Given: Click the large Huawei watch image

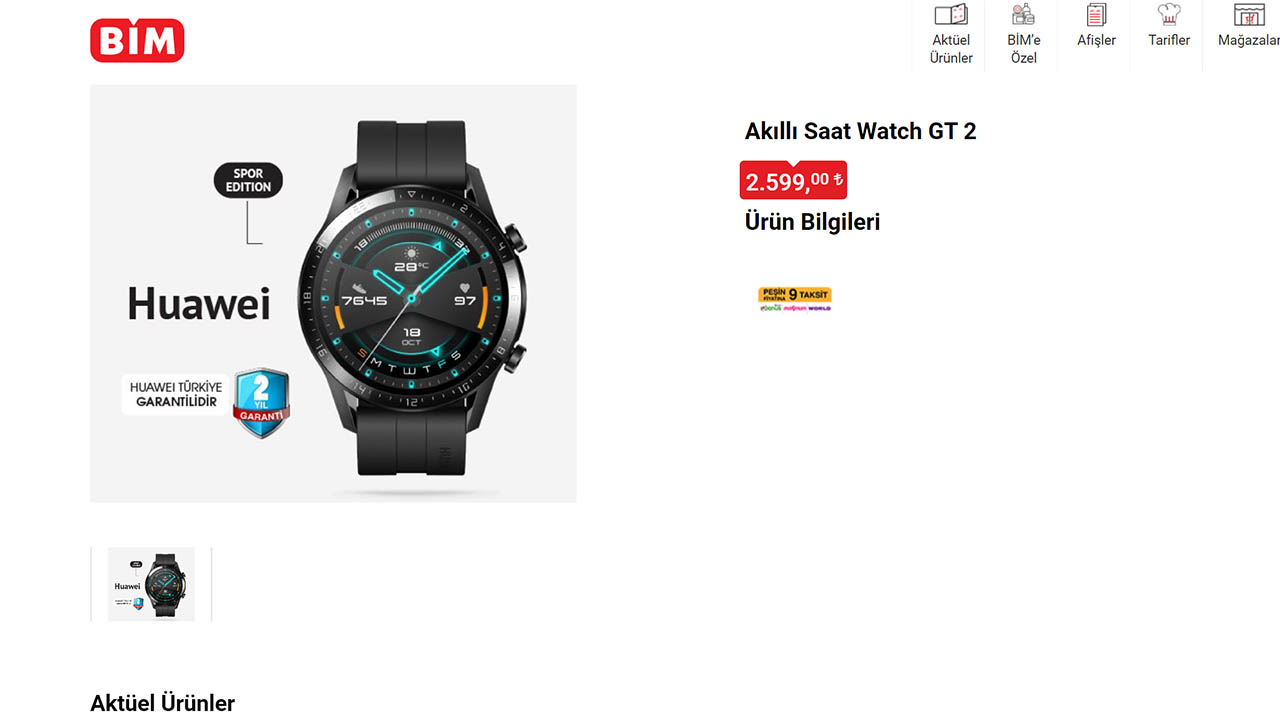Looking at the screenshot, I should tap(333, 293).
